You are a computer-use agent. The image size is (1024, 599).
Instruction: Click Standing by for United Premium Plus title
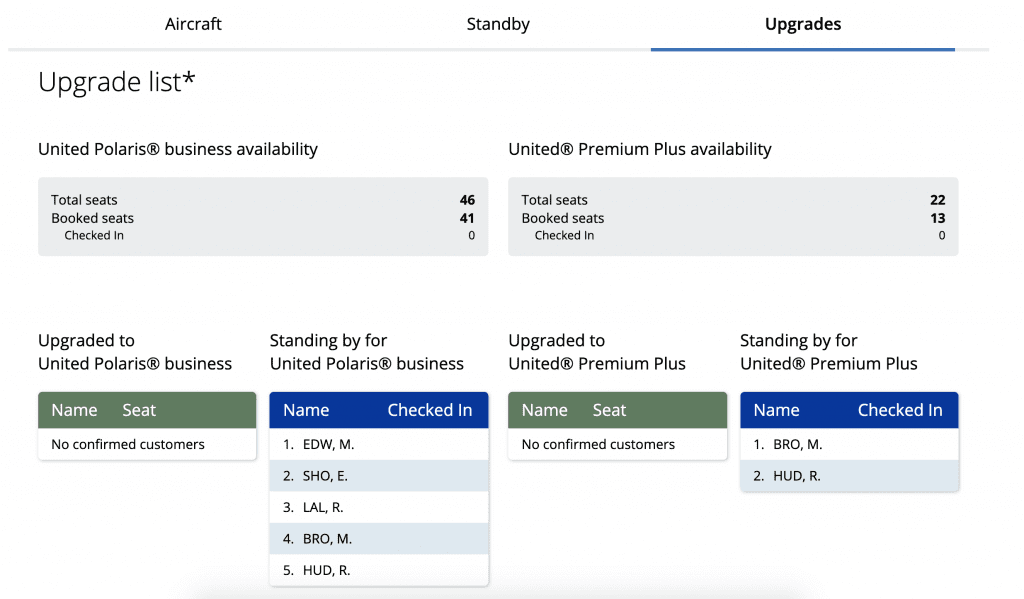coord(829,352)
